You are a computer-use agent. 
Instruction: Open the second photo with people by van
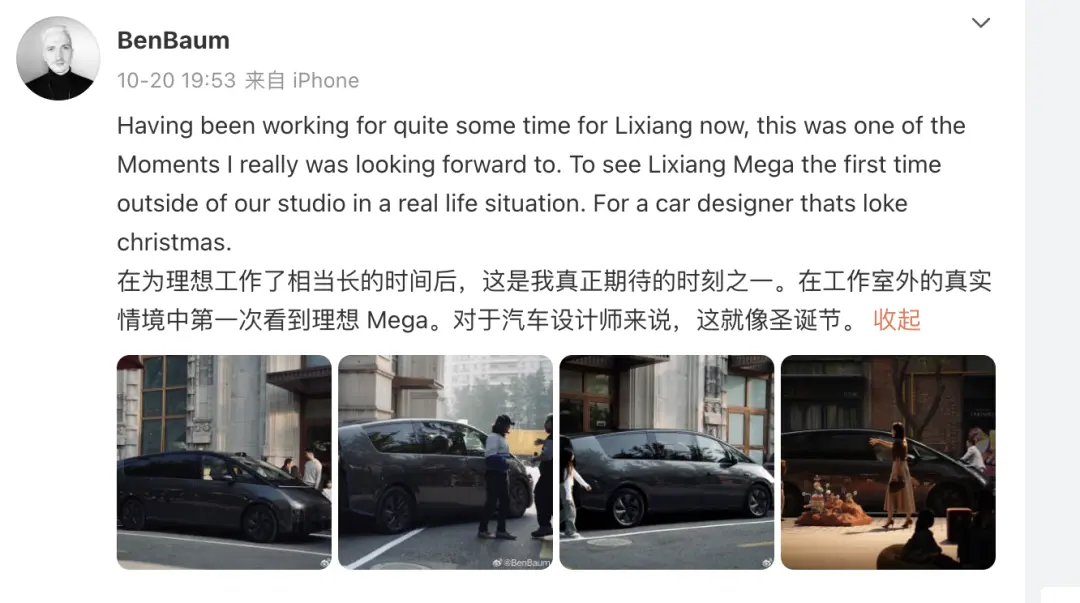point(445,462)
